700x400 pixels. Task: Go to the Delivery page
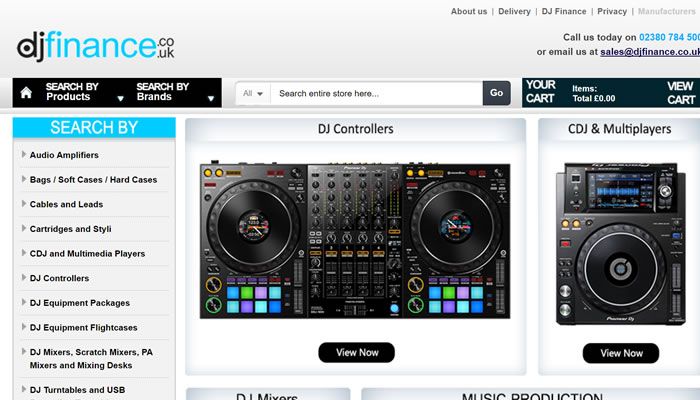click(514, 12)
